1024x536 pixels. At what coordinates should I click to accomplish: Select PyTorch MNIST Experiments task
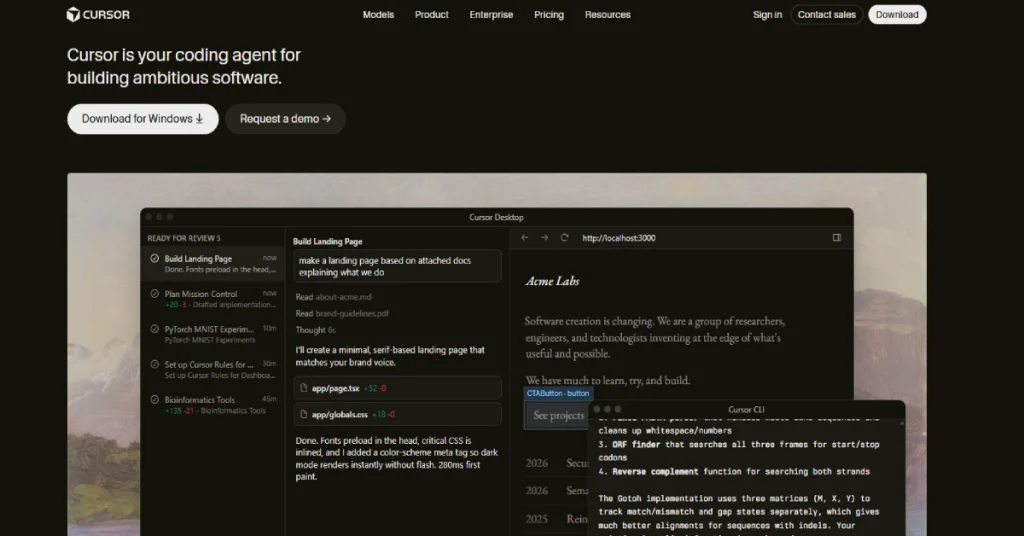tap(212, 334)
